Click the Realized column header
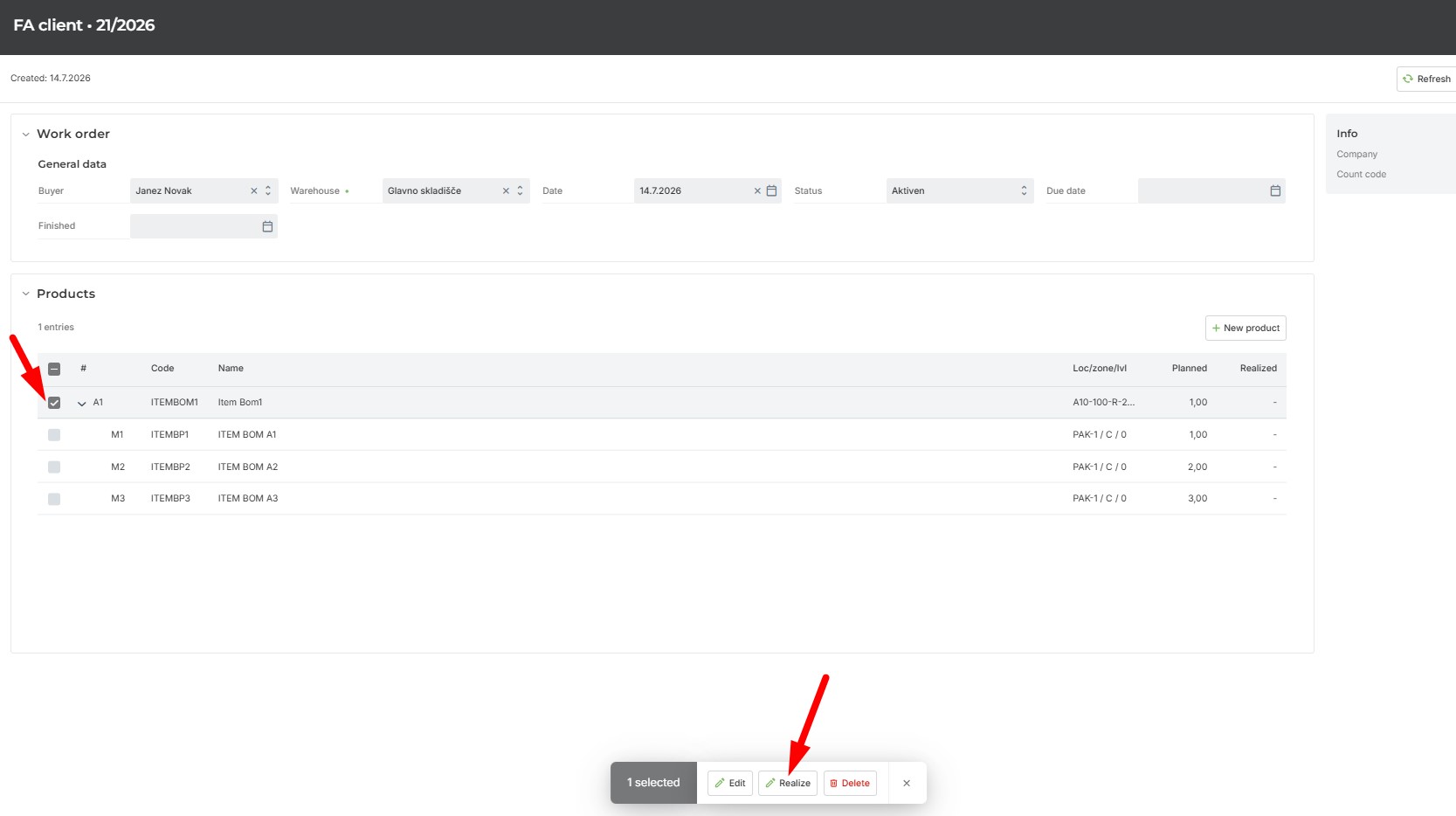The image size is (1456, 816). coord(1259,369)
